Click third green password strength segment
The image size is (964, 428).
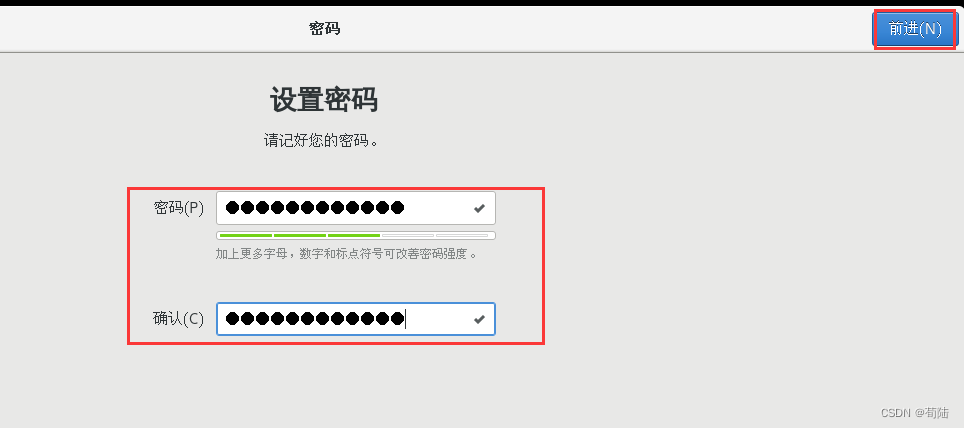[x=354, y=236]
